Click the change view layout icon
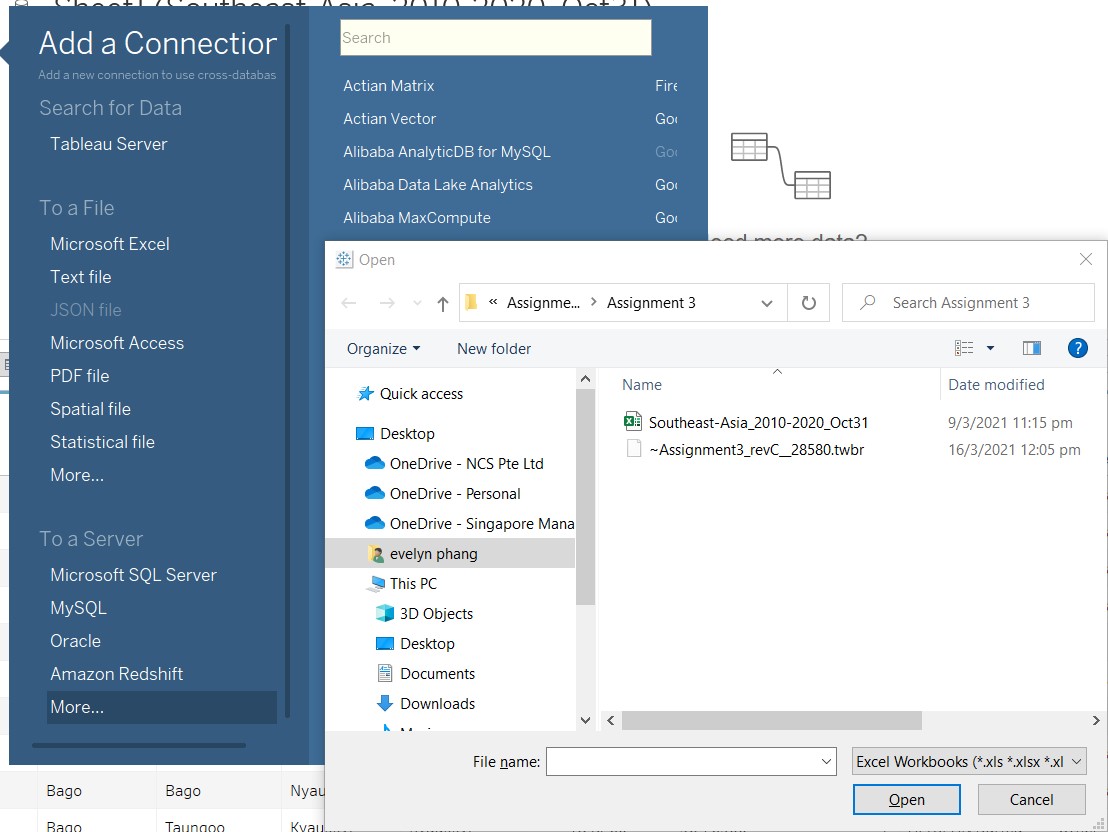Screen dimensions: 1108x832 [x=964, y=348]
